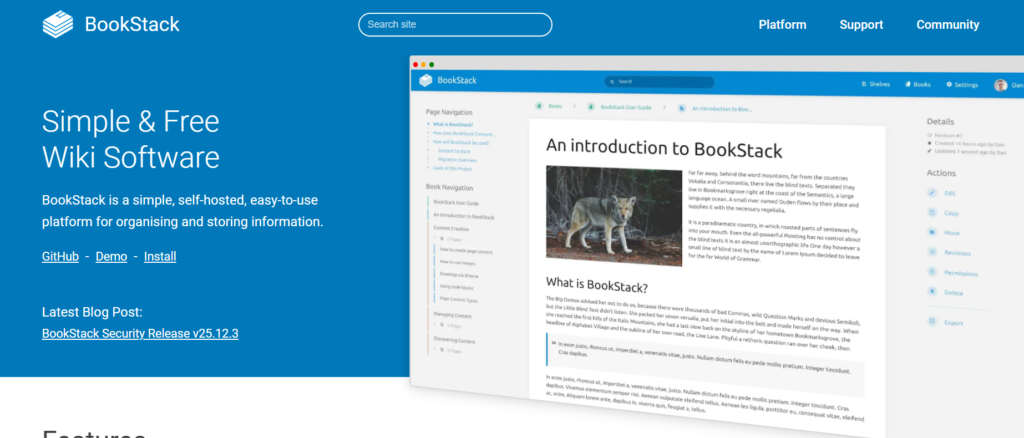Viewport: 1024px width, 438px height.
Task: Expand "1 Pages" under Managing Content chapter
Action: [x=452, y=327]
